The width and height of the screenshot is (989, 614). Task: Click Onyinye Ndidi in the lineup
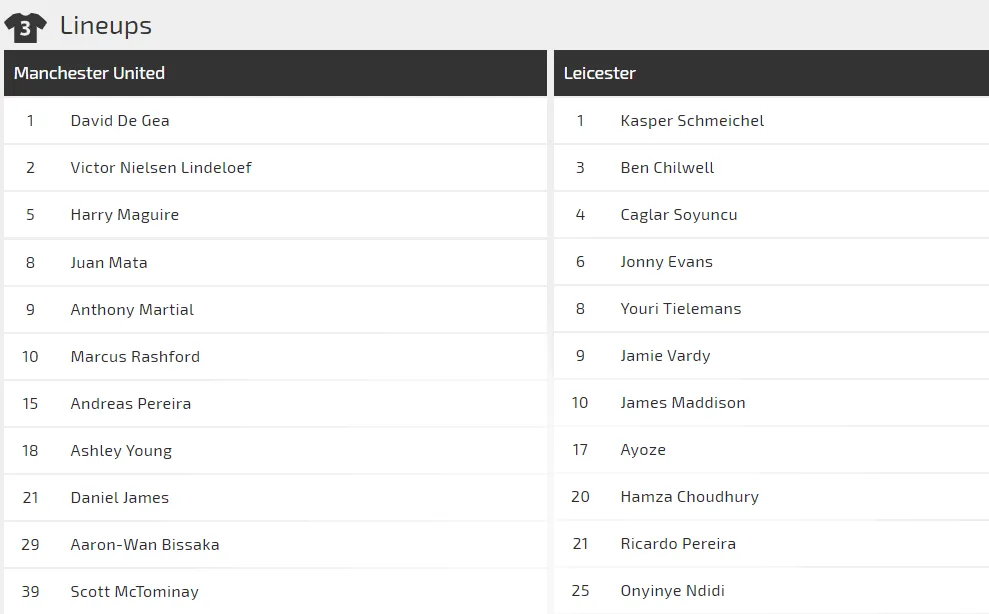672,591
